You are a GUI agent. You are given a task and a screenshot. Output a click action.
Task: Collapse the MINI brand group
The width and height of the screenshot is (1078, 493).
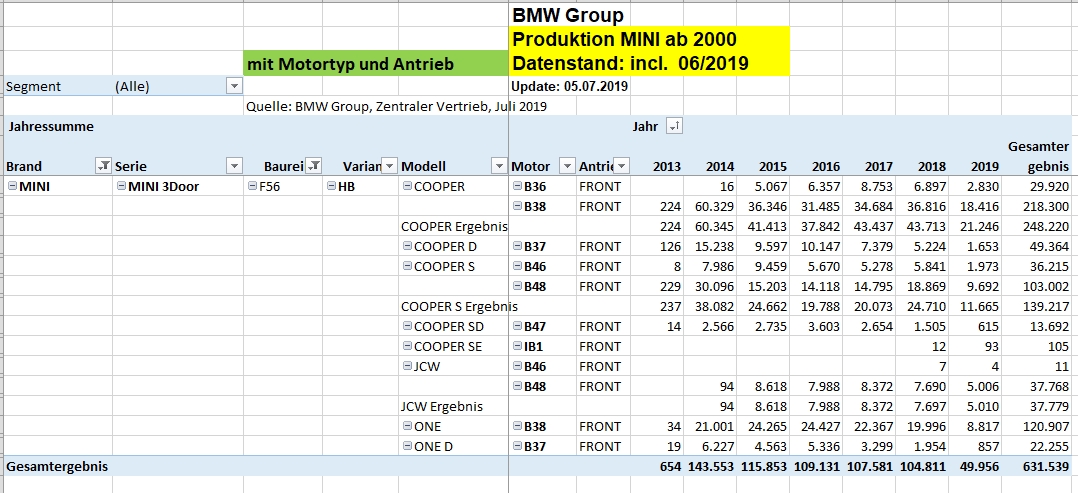point(11,186)
